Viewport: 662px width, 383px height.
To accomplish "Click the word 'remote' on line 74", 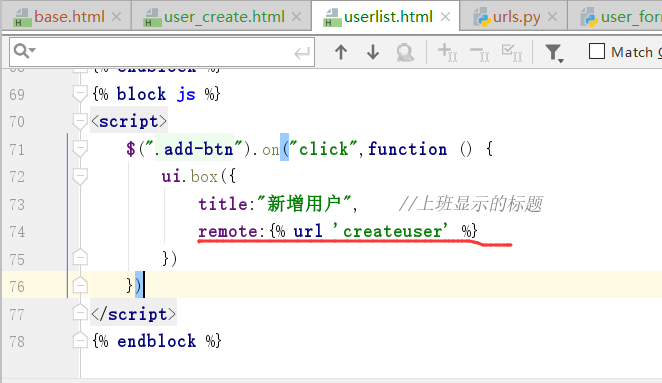I will point(228,231).
